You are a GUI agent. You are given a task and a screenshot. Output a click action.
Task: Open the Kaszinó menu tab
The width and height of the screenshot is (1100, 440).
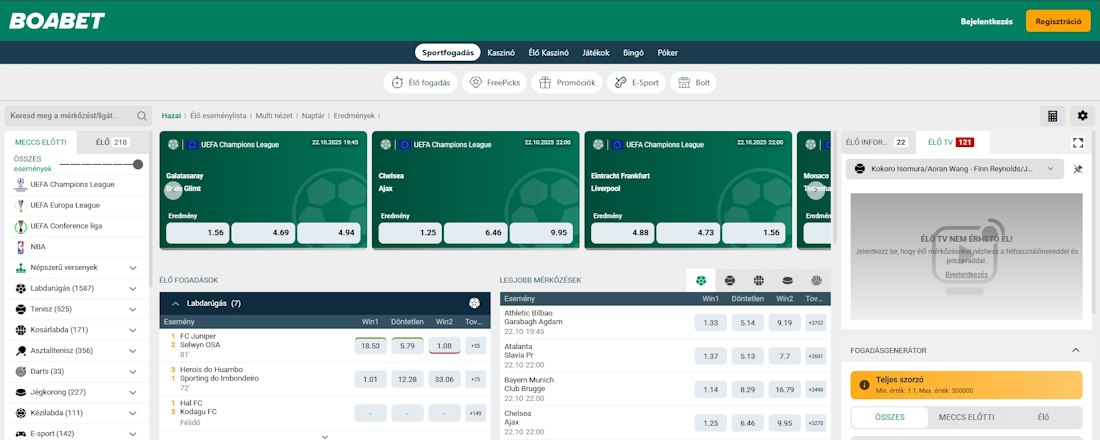pyautogui.click(x=501, y=52)
